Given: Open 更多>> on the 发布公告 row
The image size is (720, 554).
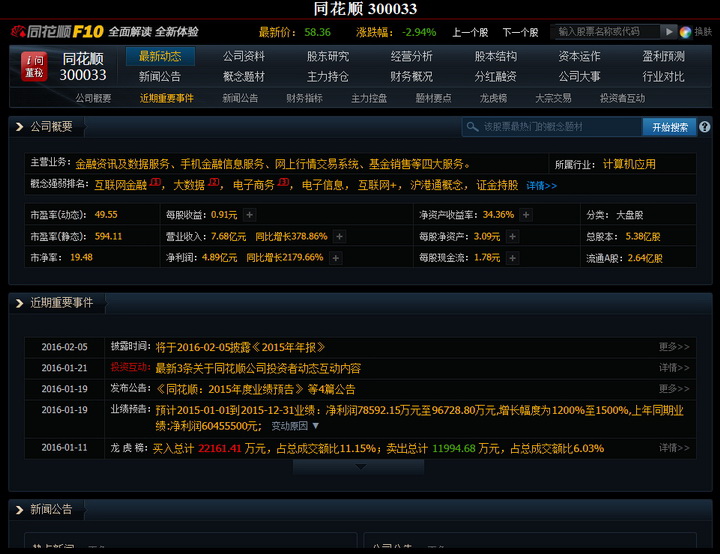Looking at the screenshot, I should (x=674, y=389).
